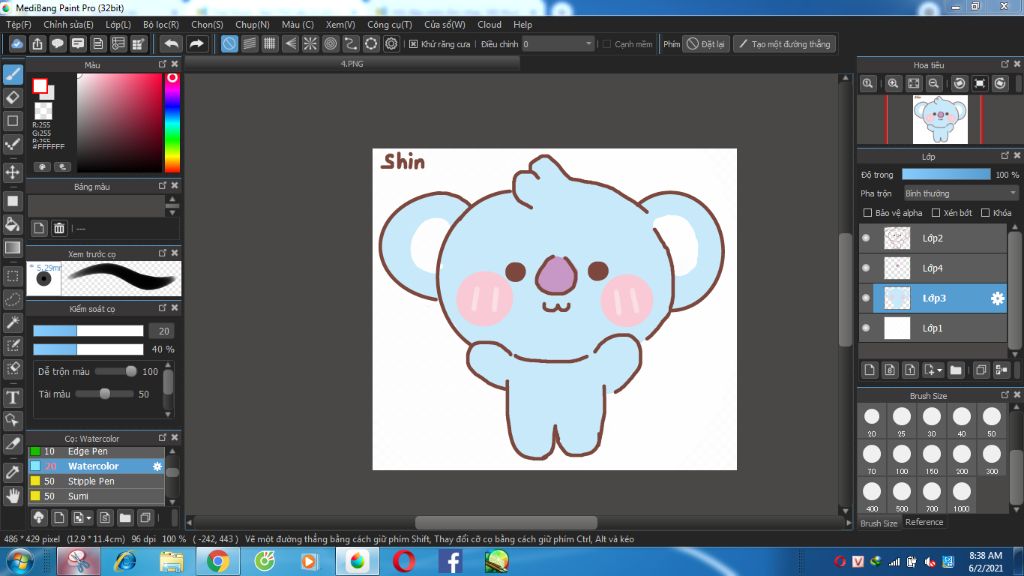Screen dimensions: 1024x576
Task: Open add brush dropdown in brush panel
Action: [82, 518]
